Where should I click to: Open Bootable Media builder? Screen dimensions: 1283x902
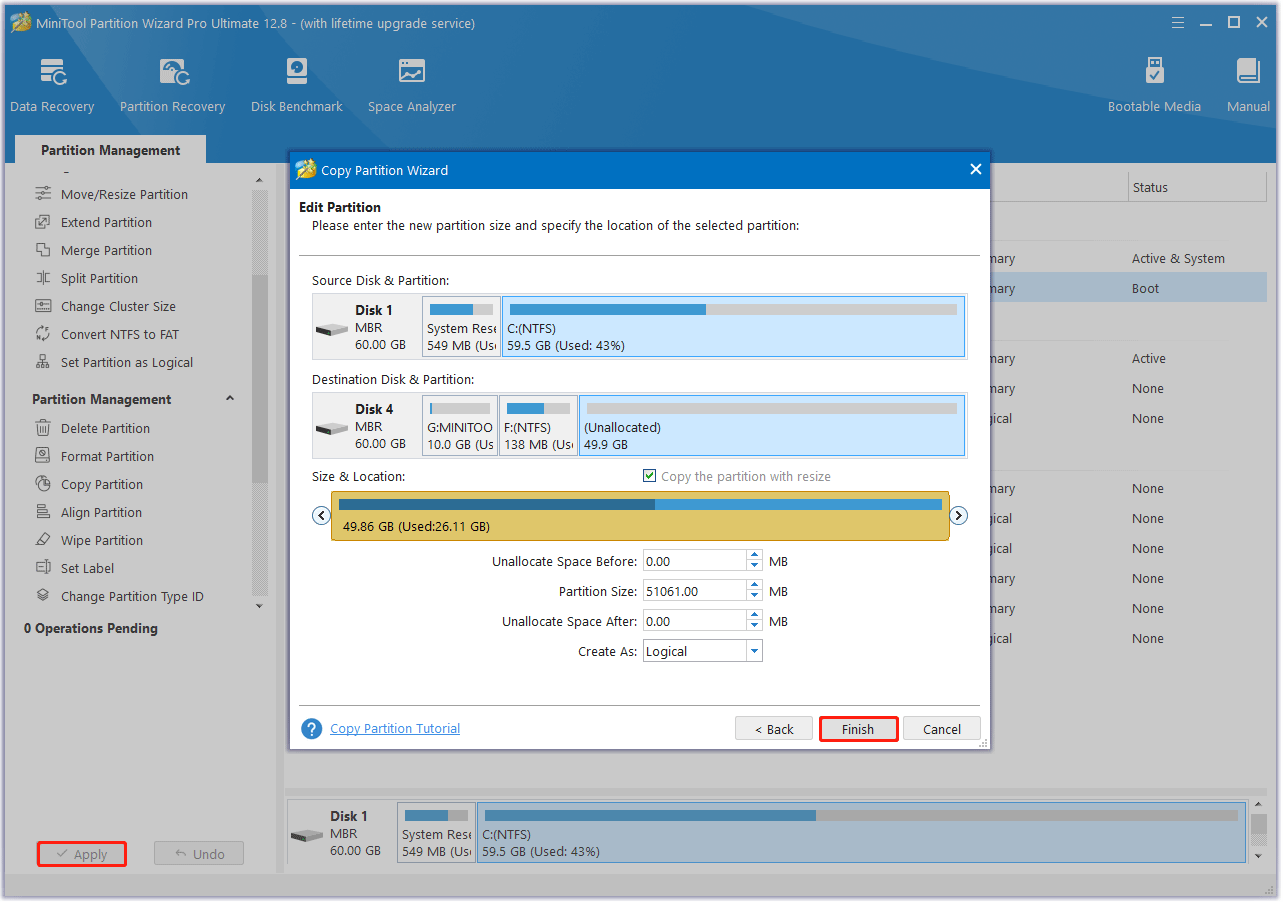point(1154,85)
